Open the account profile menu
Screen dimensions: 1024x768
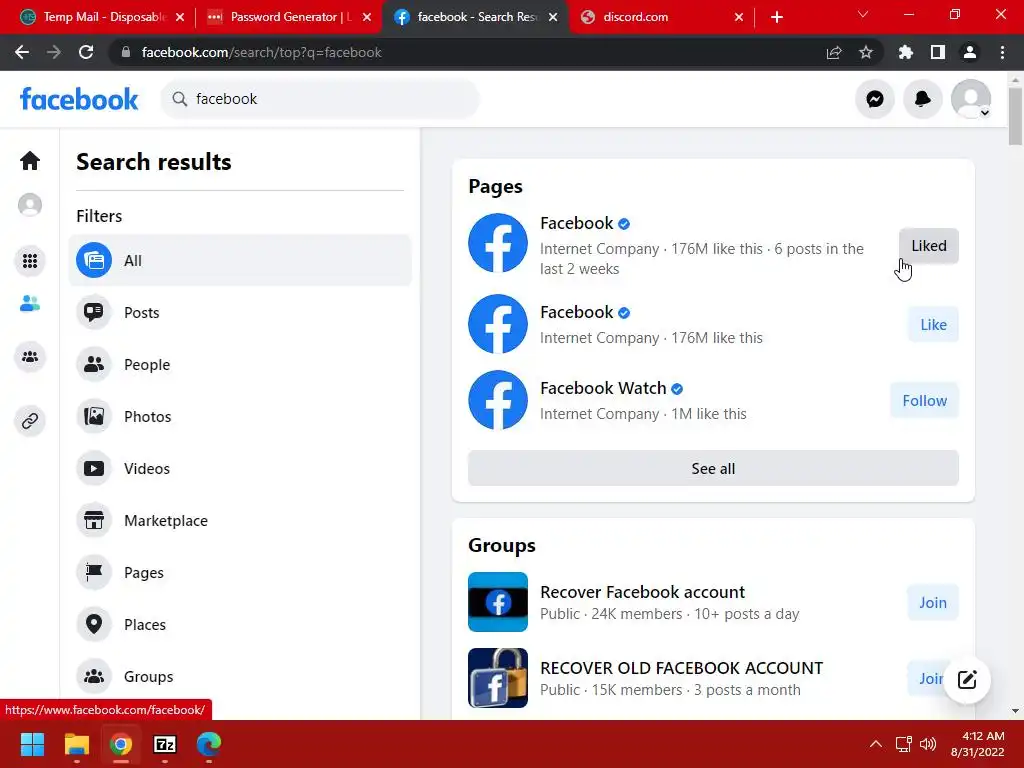pos(970,99)
